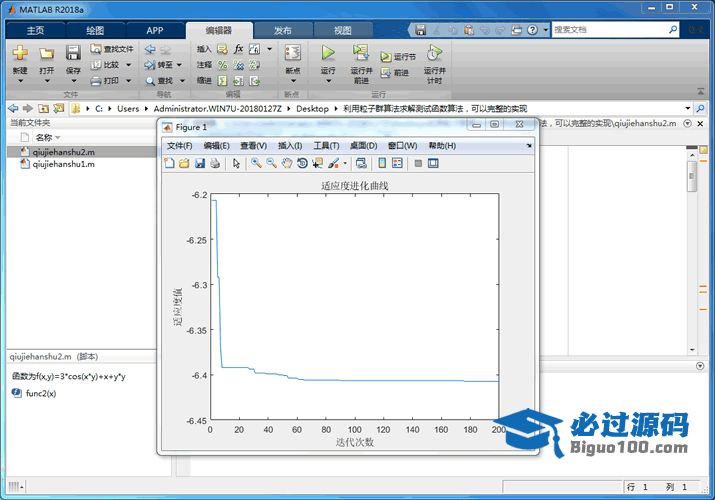The height and width of the screenshot is (500, 715).
Task: Click Save Figure icon in Figure 1 toolbar
Action: pos(200,163)
